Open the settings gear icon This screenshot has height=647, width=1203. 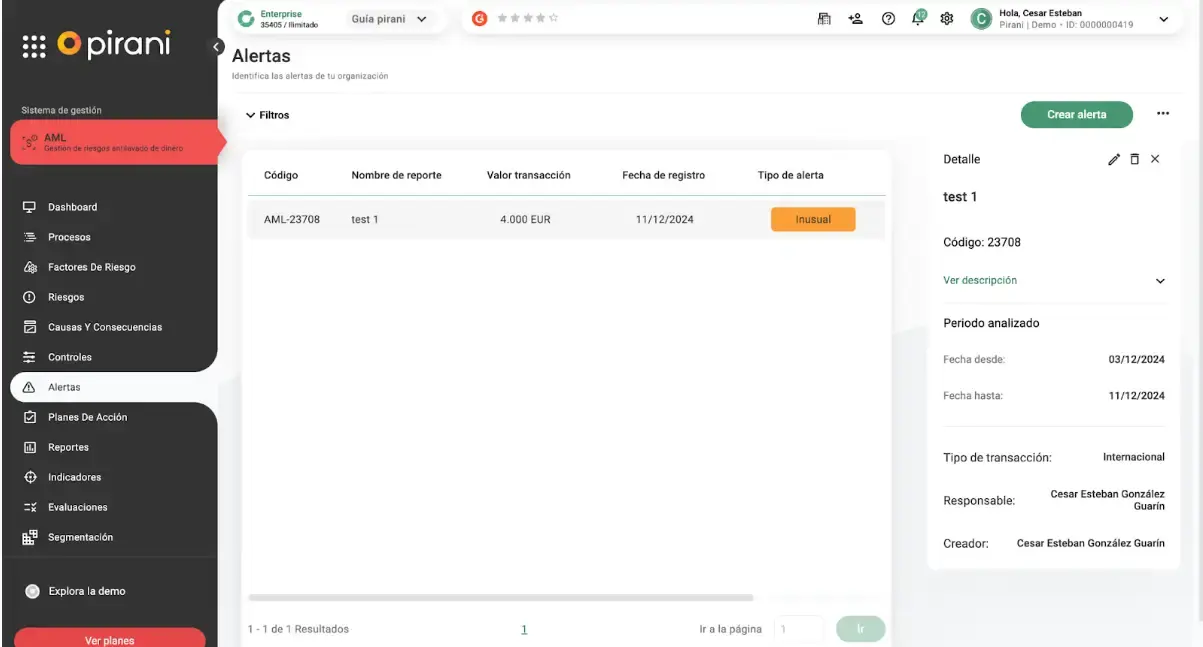[946, 19]
